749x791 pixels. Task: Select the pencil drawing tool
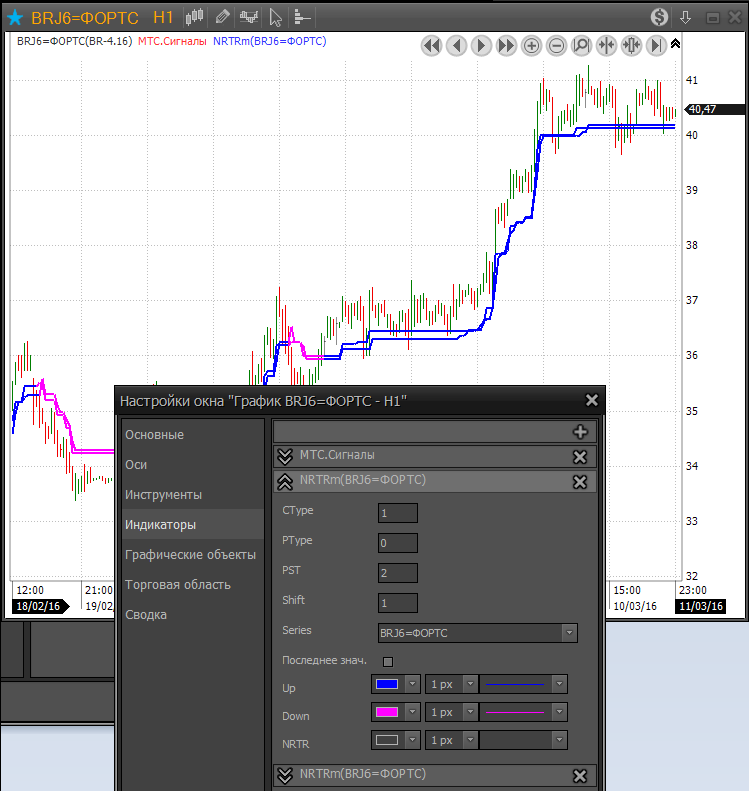point(222,17)
